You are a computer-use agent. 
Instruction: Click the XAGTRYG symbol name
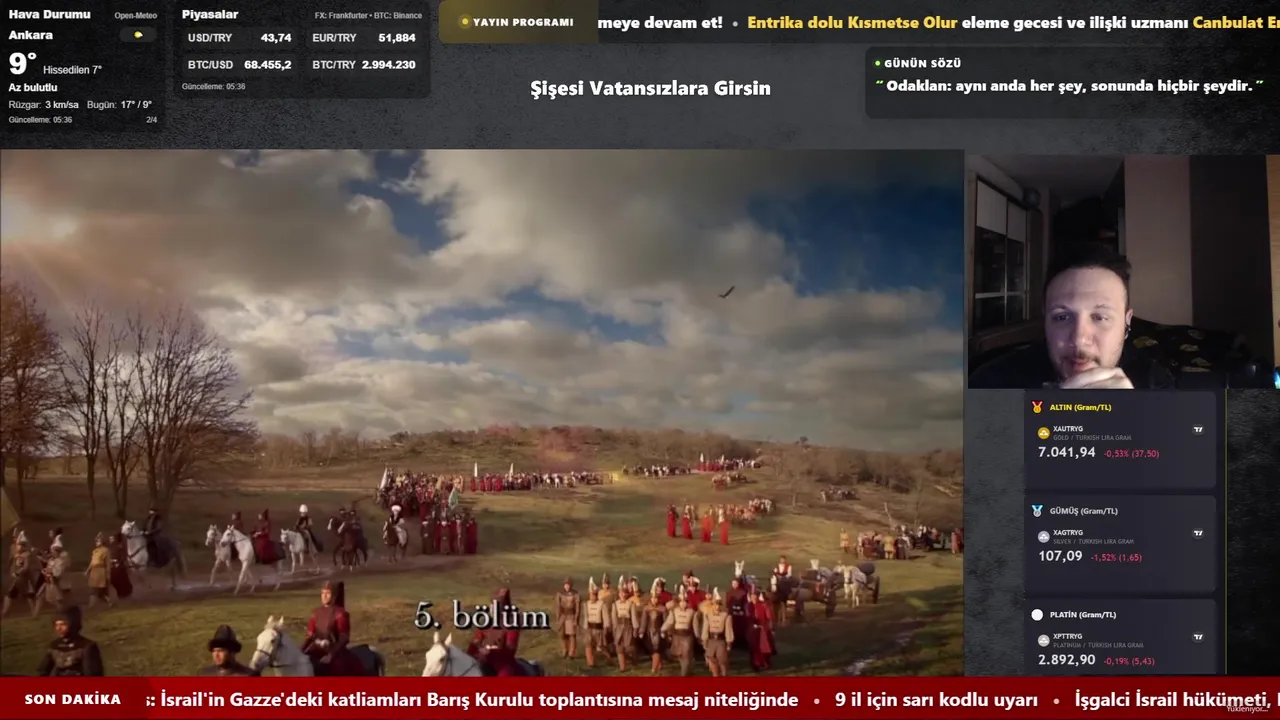click(x=1068, y=533)
